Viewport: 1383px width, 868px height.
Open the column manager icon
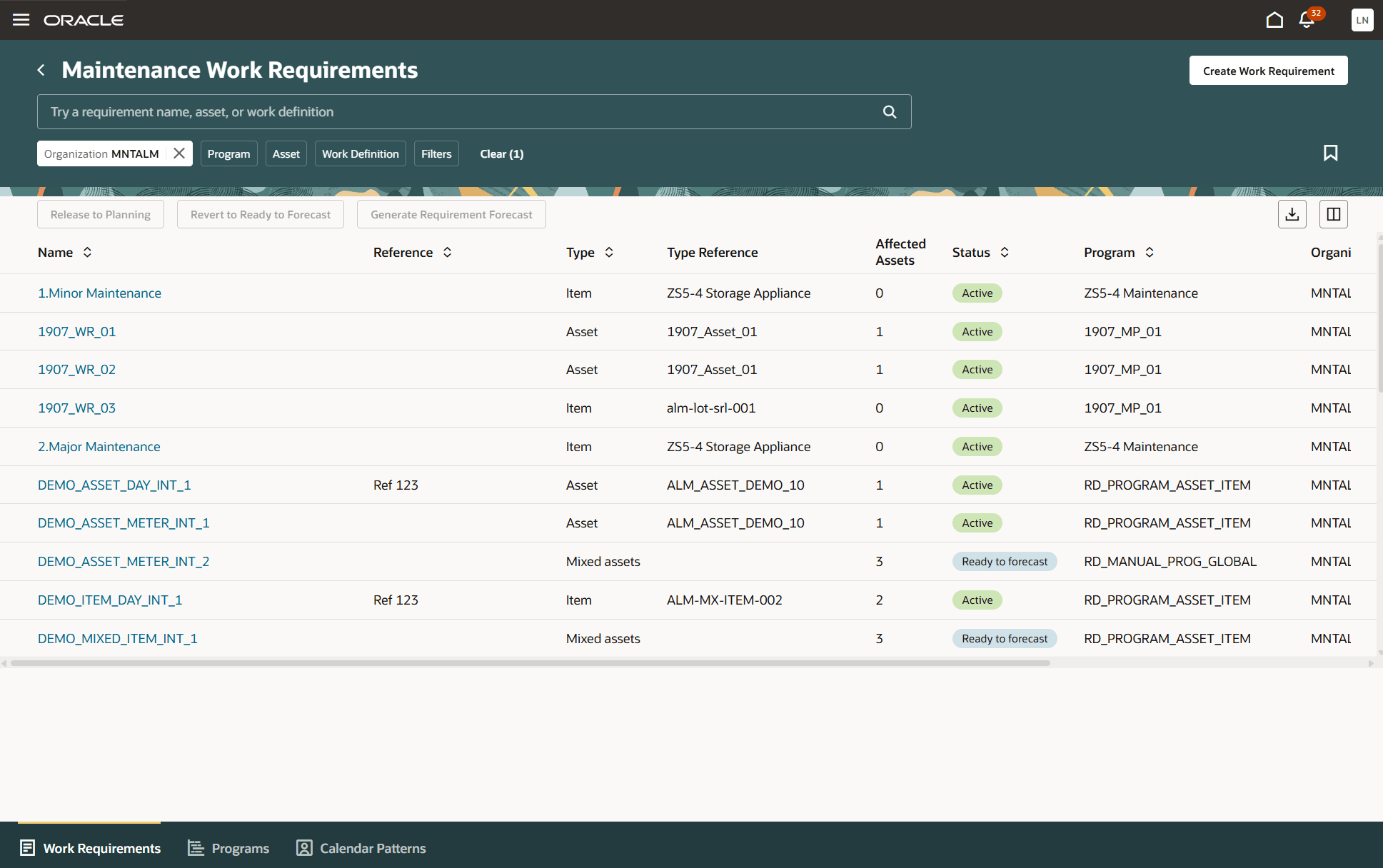point(1333,213)
